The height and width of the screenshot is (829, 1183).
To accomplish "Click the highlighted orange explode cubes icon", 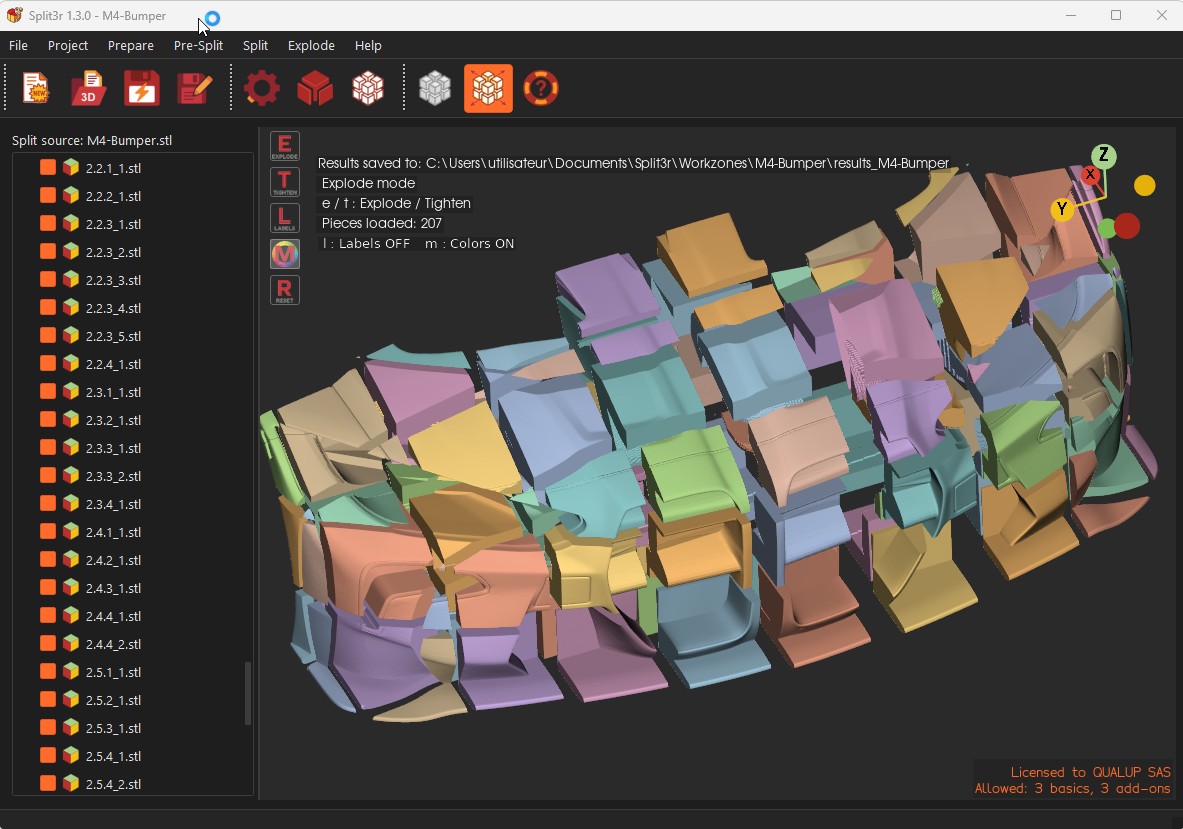I will click(x=488, y=88).
